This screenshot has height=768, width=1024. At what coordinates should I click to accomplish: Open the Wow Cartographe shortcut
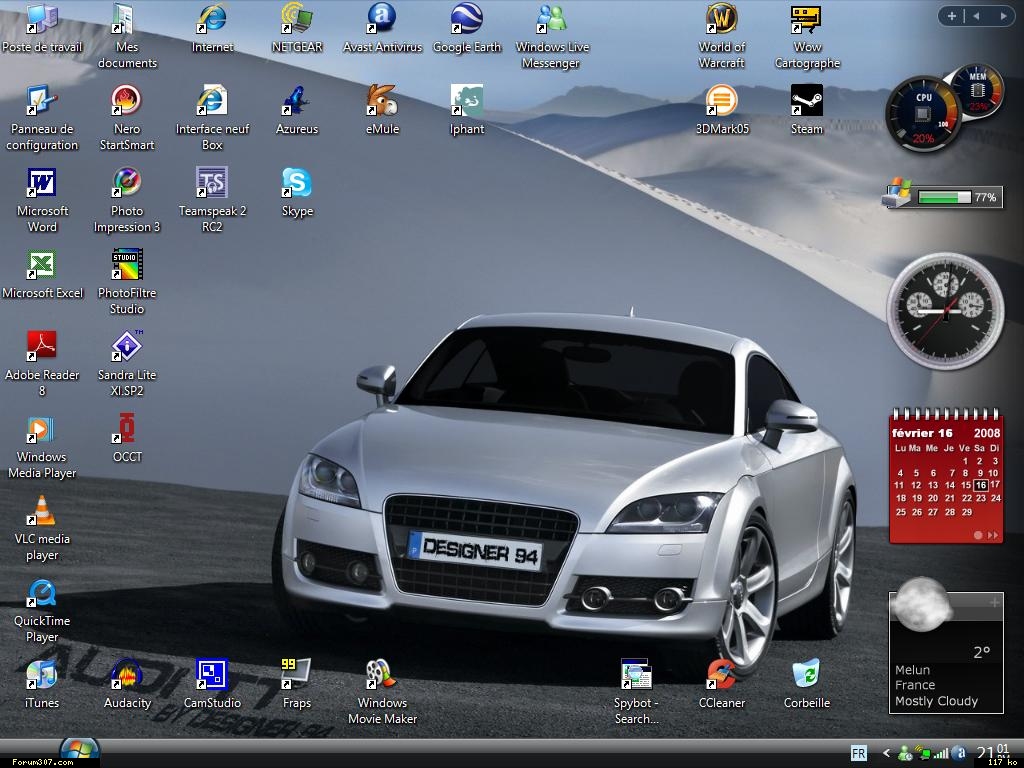(x=807, y=20)
